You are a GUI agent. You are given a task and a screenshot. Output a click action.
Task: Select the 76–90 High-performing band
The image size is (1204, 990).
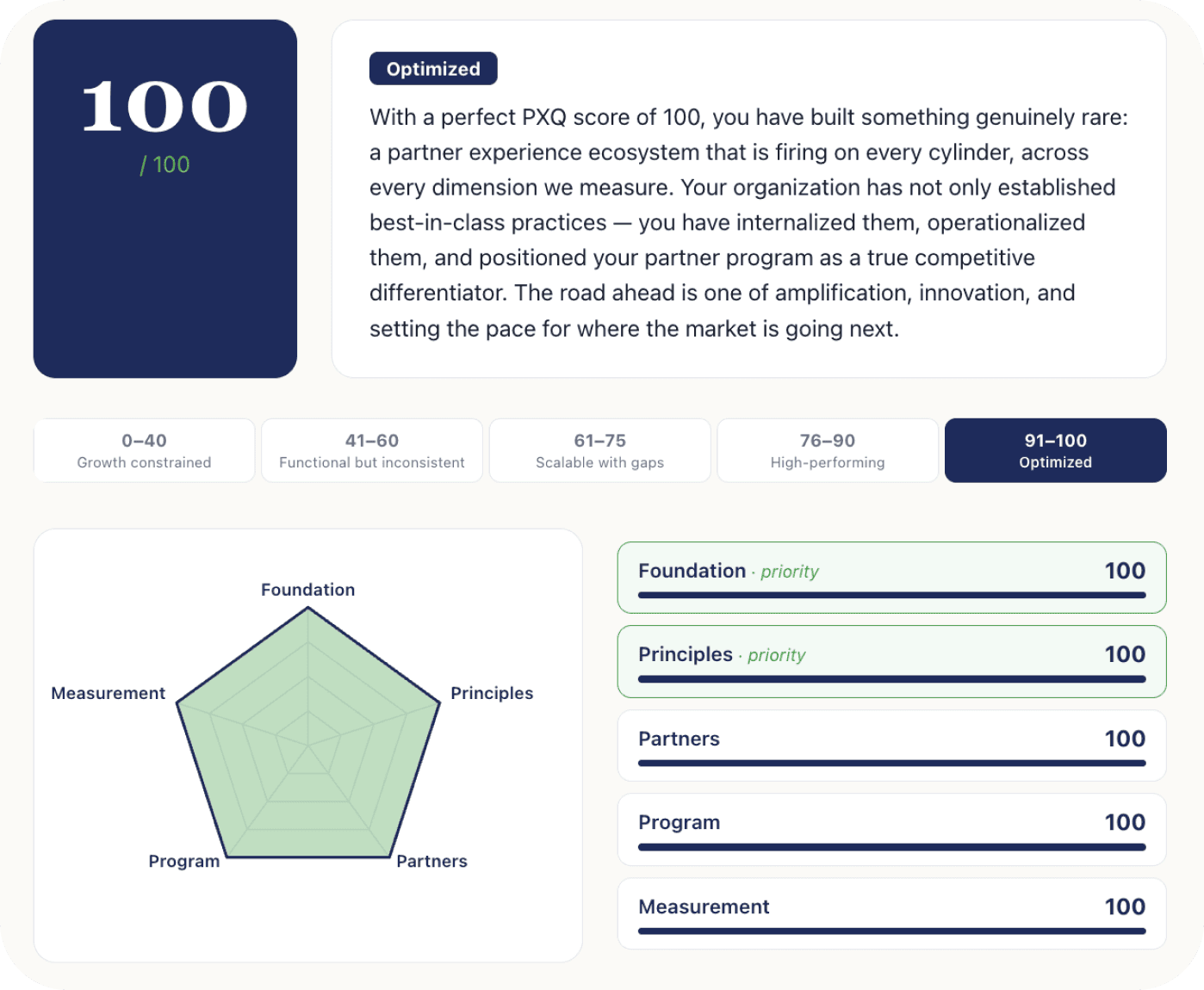(x=828, y=450)
